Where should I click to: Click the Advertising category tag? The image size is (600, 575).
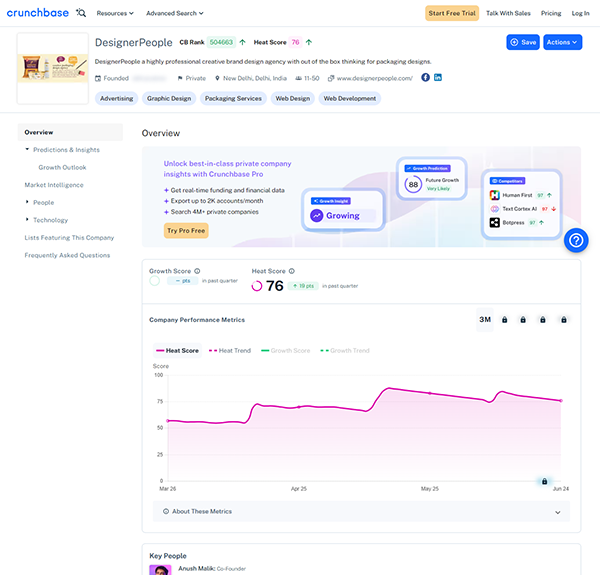117,98
